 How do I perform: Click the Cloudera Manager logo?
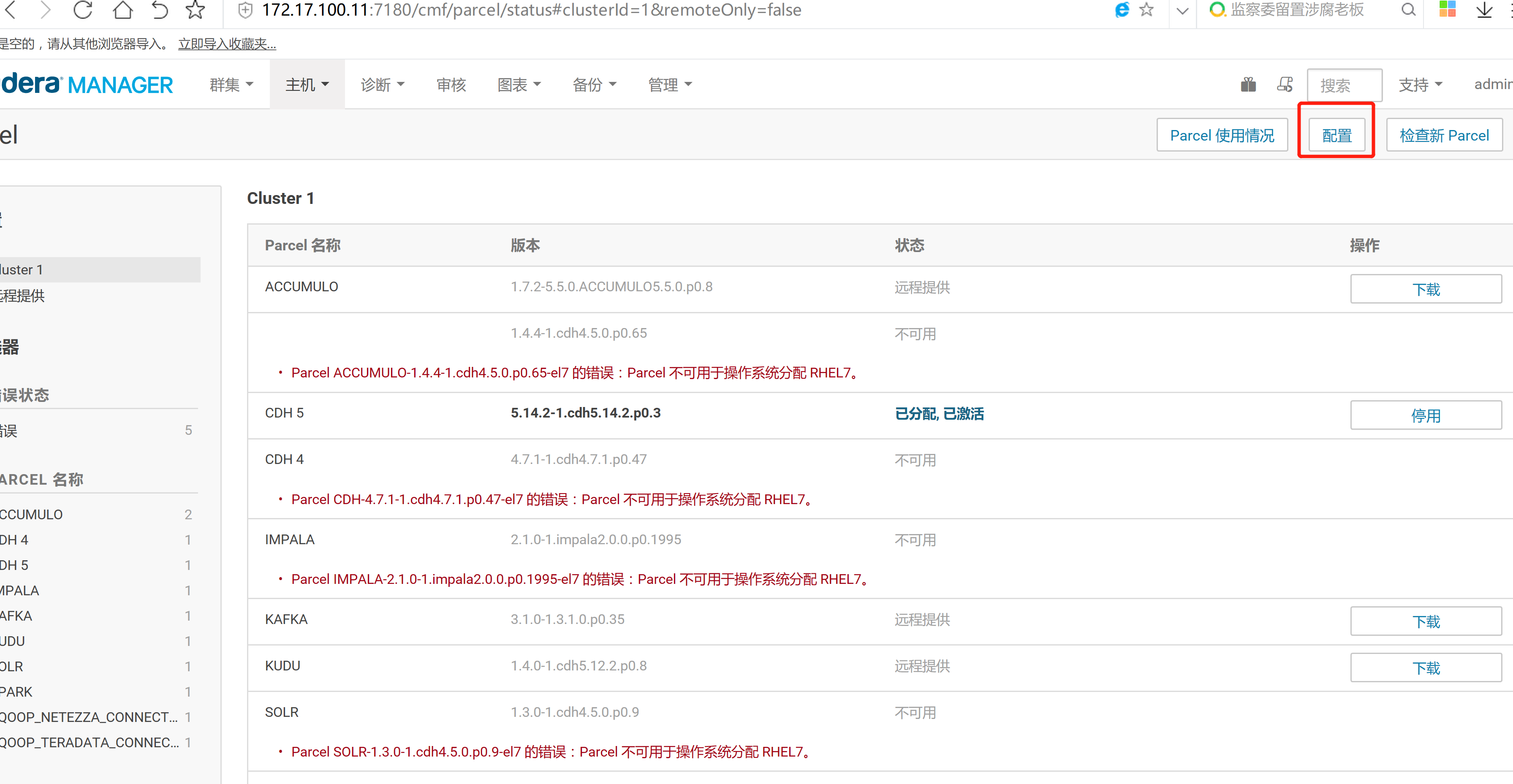click(87, 84)
